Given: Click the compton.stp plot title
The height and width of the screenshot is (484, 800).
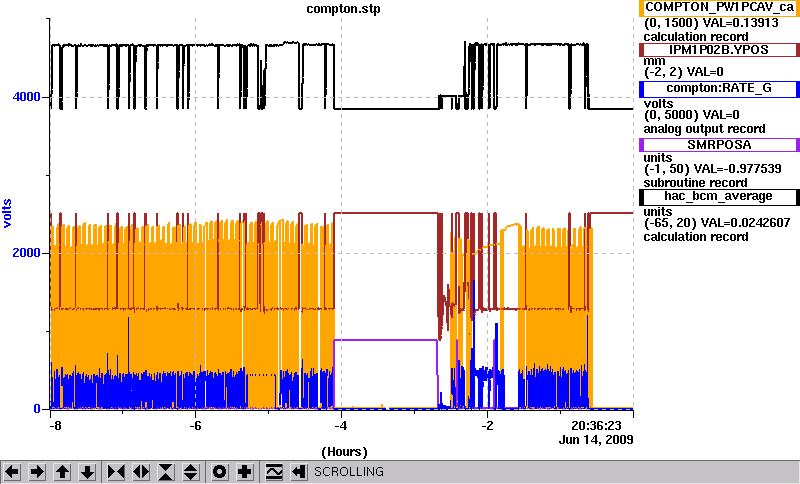Looking at the screenshot, I should [x=343, y=9].
